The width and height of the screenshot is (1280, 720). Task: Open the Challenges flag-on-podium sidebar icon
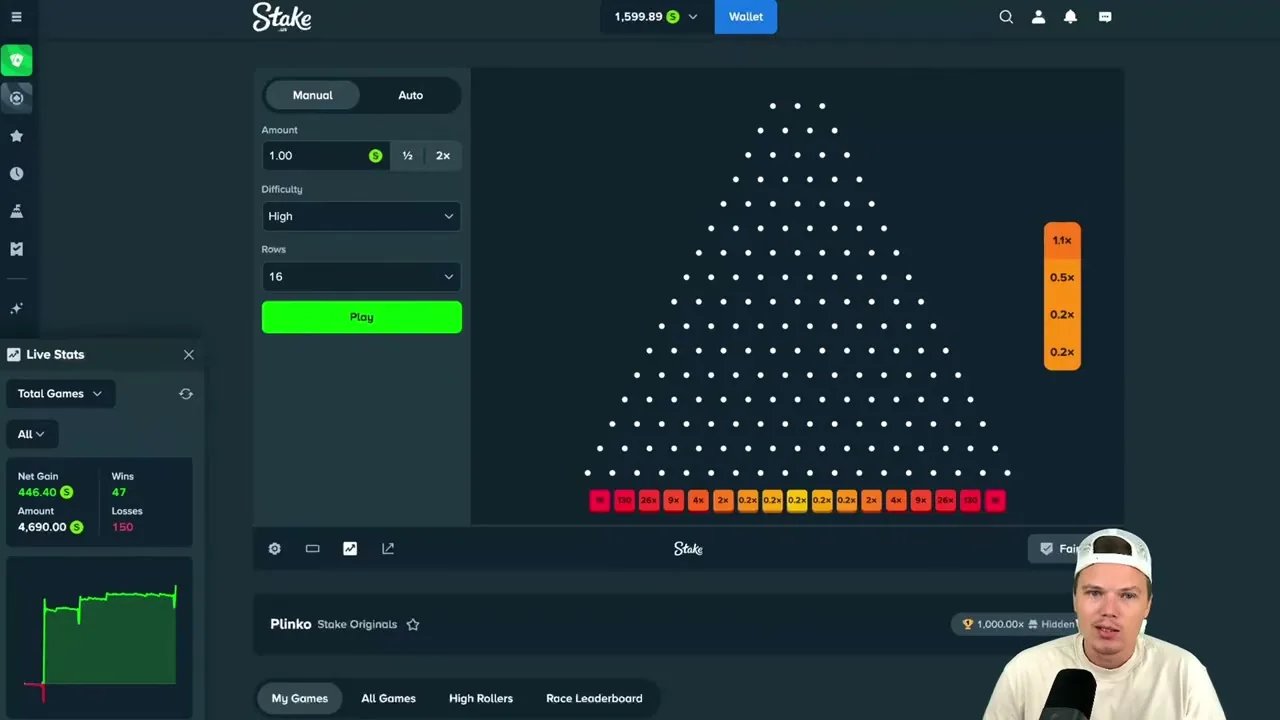pos(16,211)
